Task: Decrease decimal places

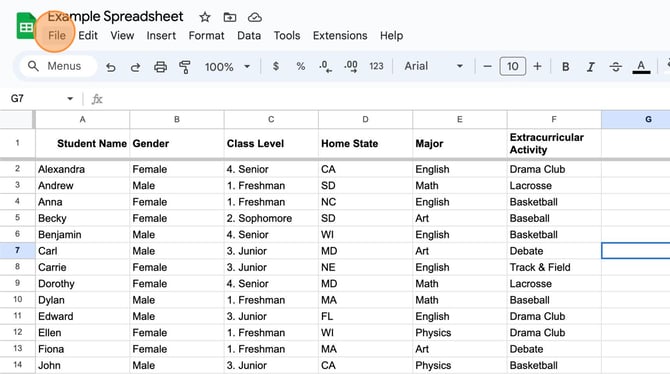Action: point(325,66)
